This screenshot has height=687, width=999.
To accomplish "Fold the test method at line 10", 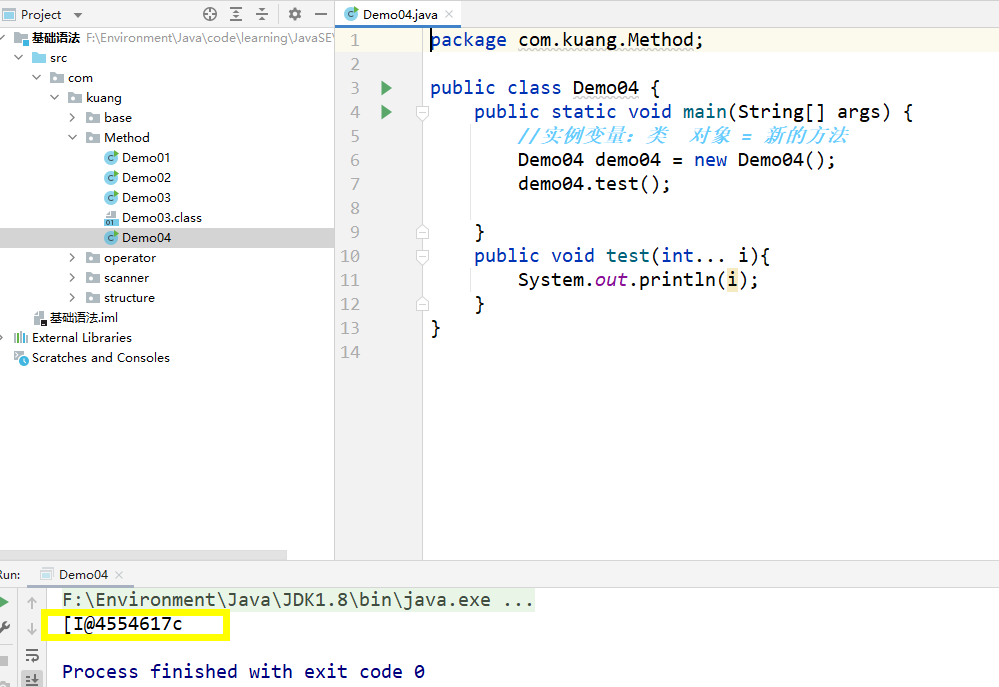I will pyautogui.click(x=422, y=256).
